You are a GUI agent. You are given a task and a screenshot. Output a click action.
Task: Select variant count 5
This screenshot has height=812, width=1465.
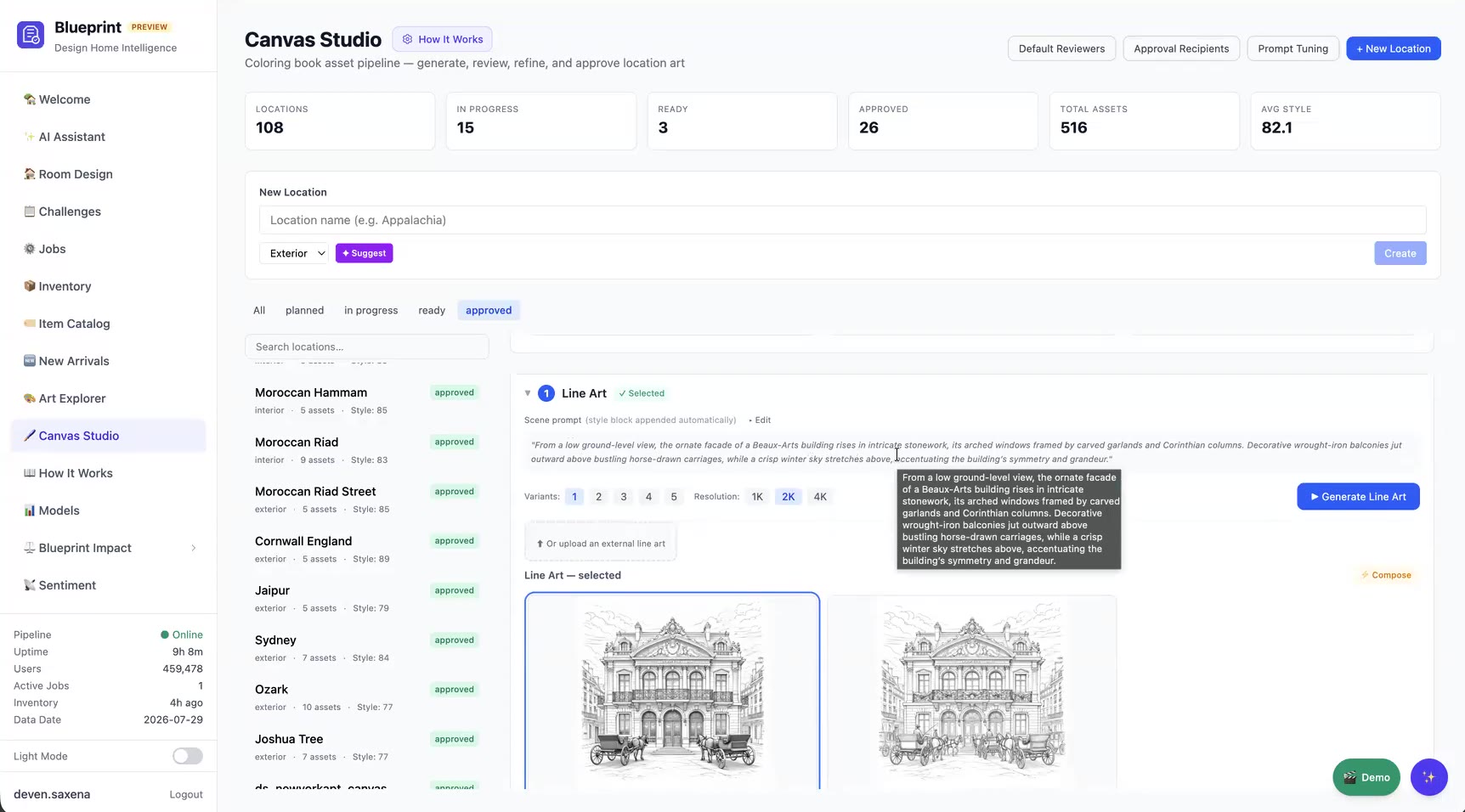coord(674,497)
